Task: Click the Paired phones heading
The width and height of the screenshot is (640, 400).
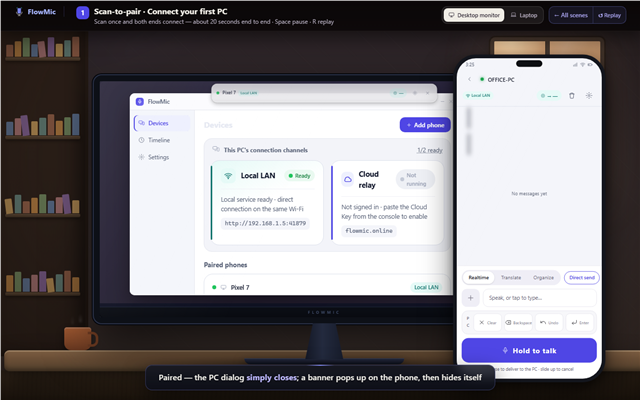Action: [225, 265]
